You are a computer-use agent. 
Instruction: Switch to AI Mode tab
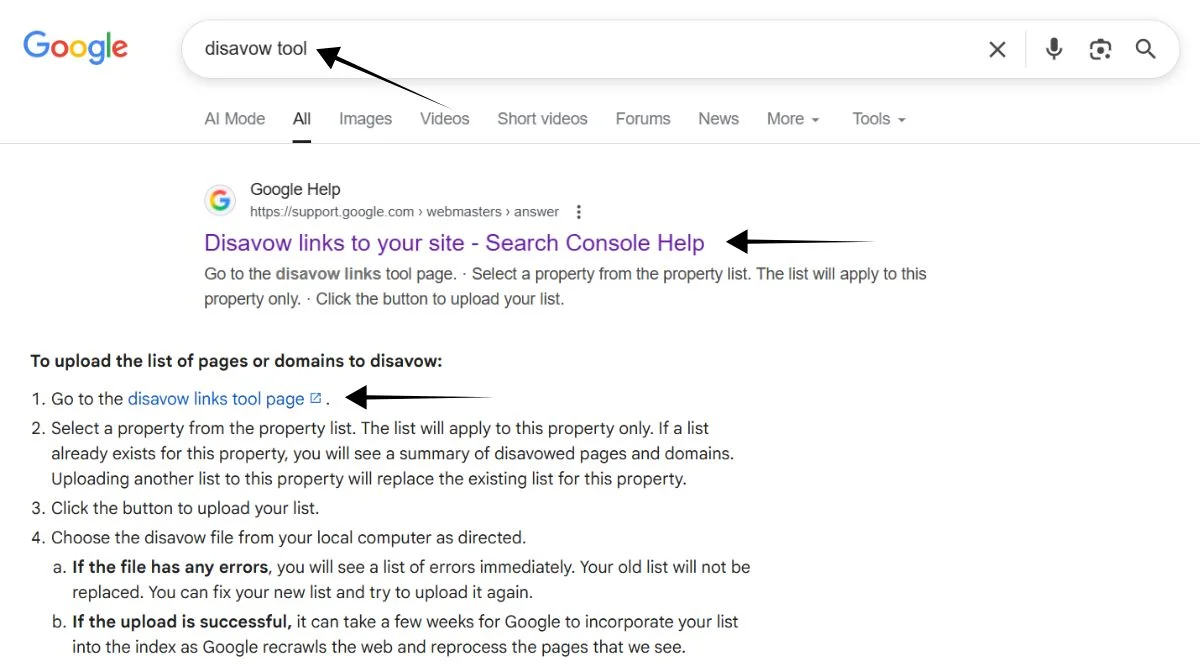[235, 118]
